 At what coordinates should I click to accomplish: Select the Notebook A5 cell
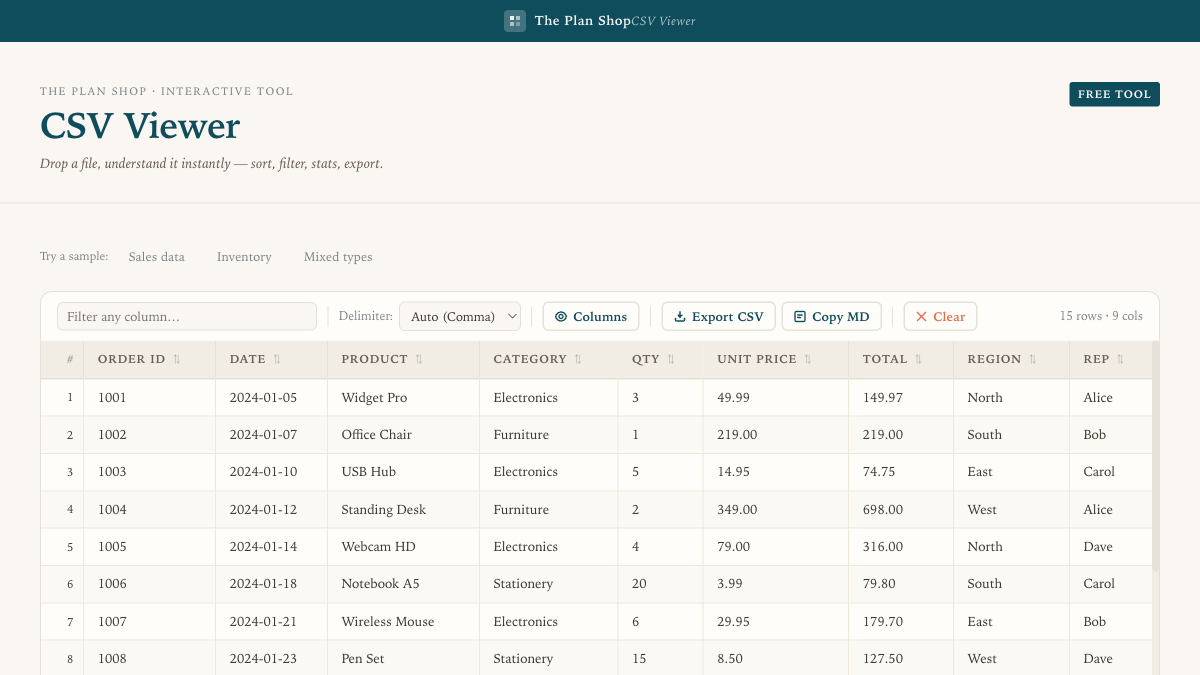click(403, 584)
